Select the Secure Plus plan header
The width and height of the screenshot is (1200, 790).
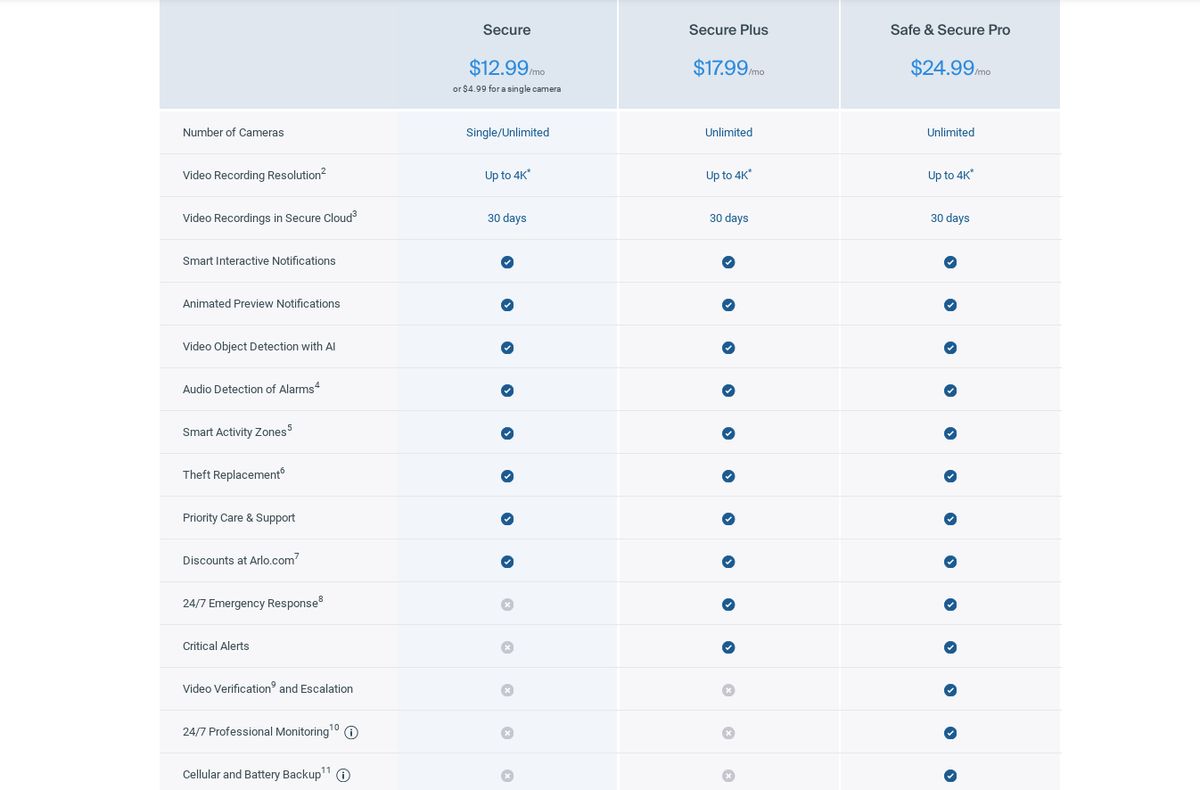[728, 30]
